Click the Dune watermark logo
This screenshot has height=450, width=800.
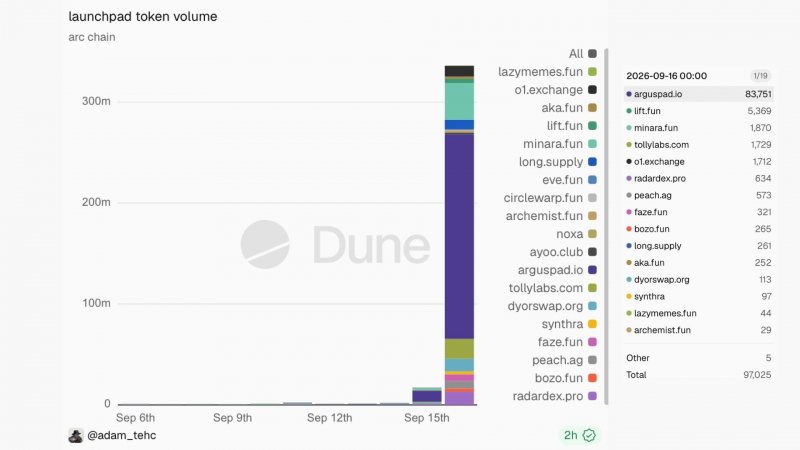tap(335, 245)
